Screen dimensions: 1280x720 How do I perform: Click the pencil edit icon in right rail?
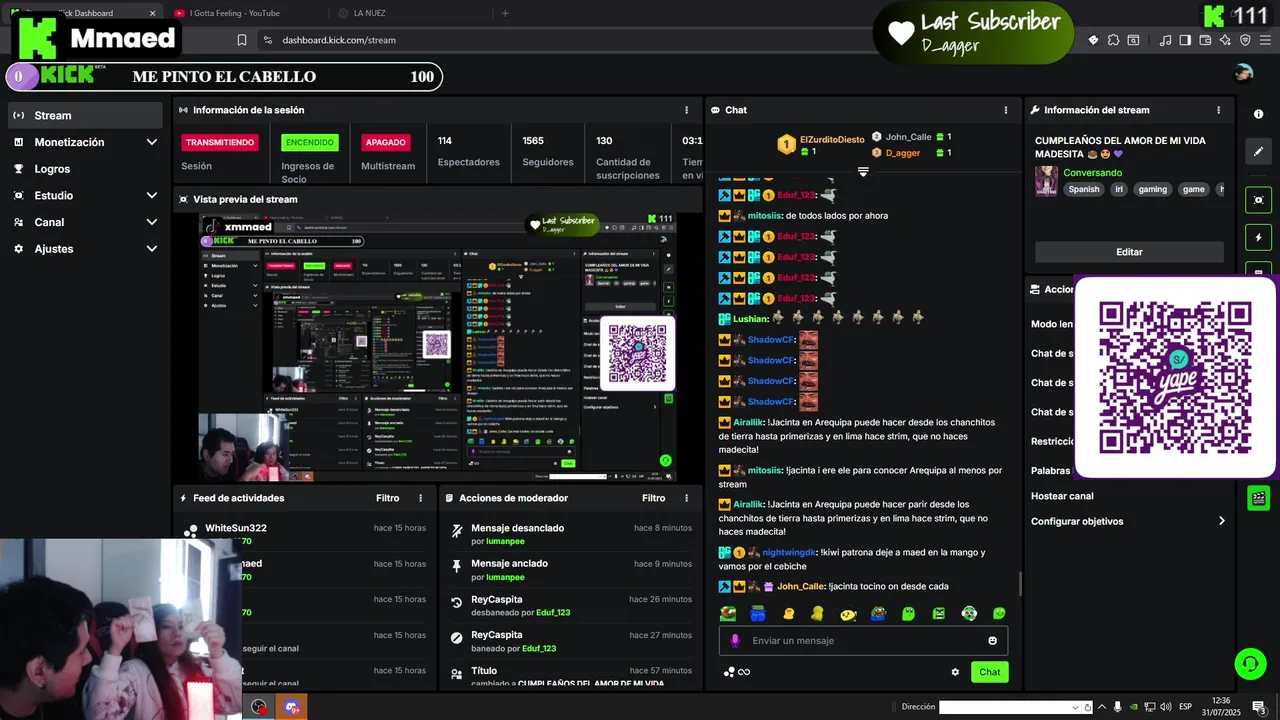click(x=1258, y=152)
